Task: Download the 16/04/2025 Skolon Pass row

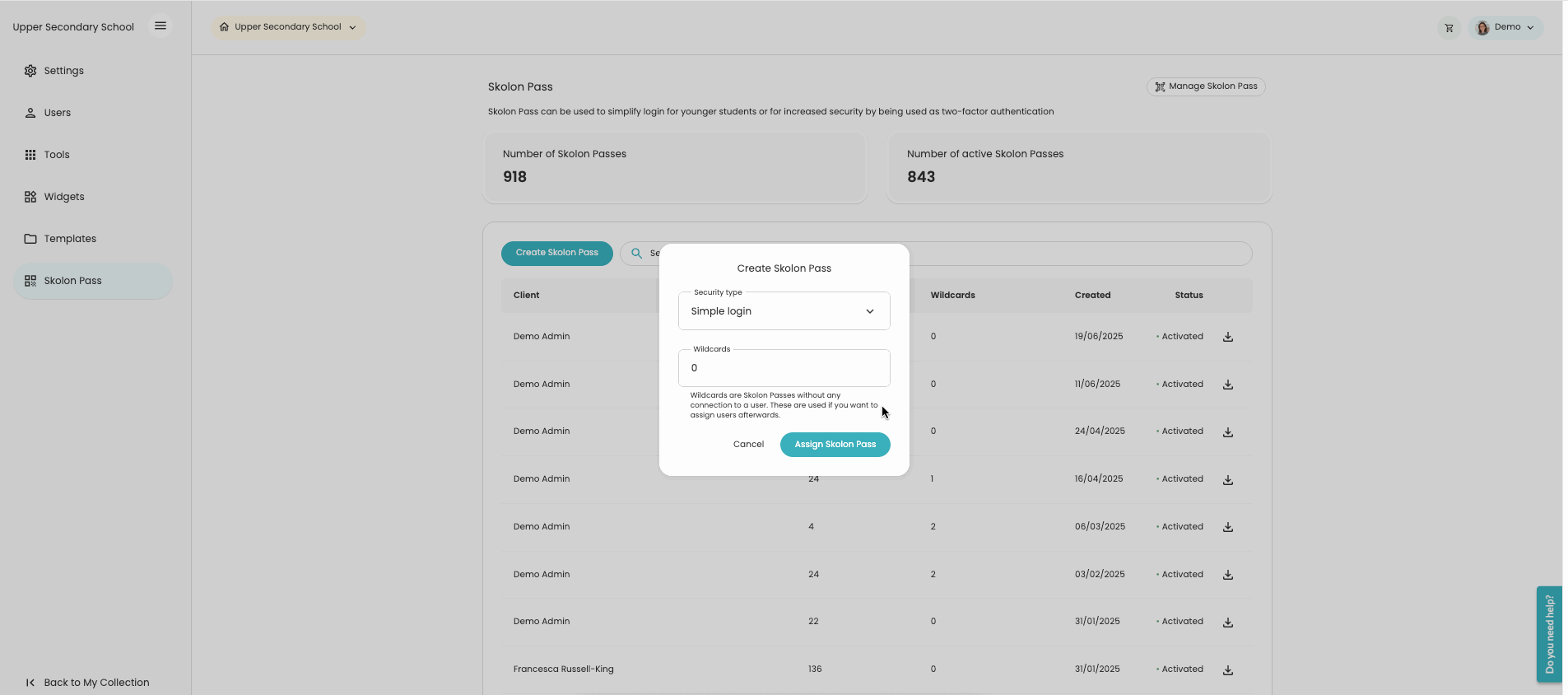Action: [x=1227, y=479]
